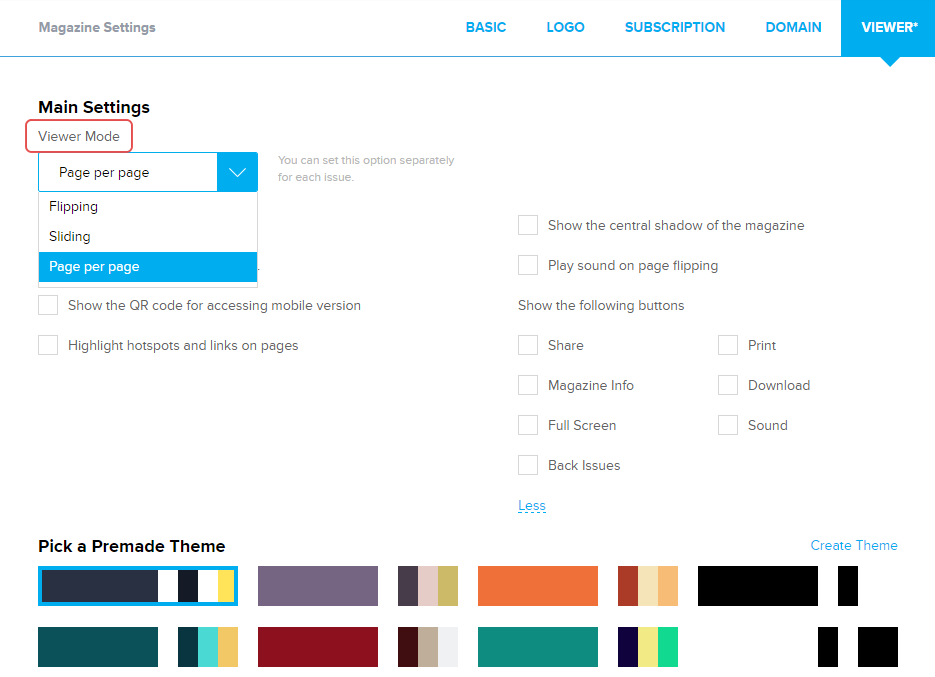Pick the purple-gray premade theme swatch
The width and height of the screenshot is (935, 677).
point(317,586)
